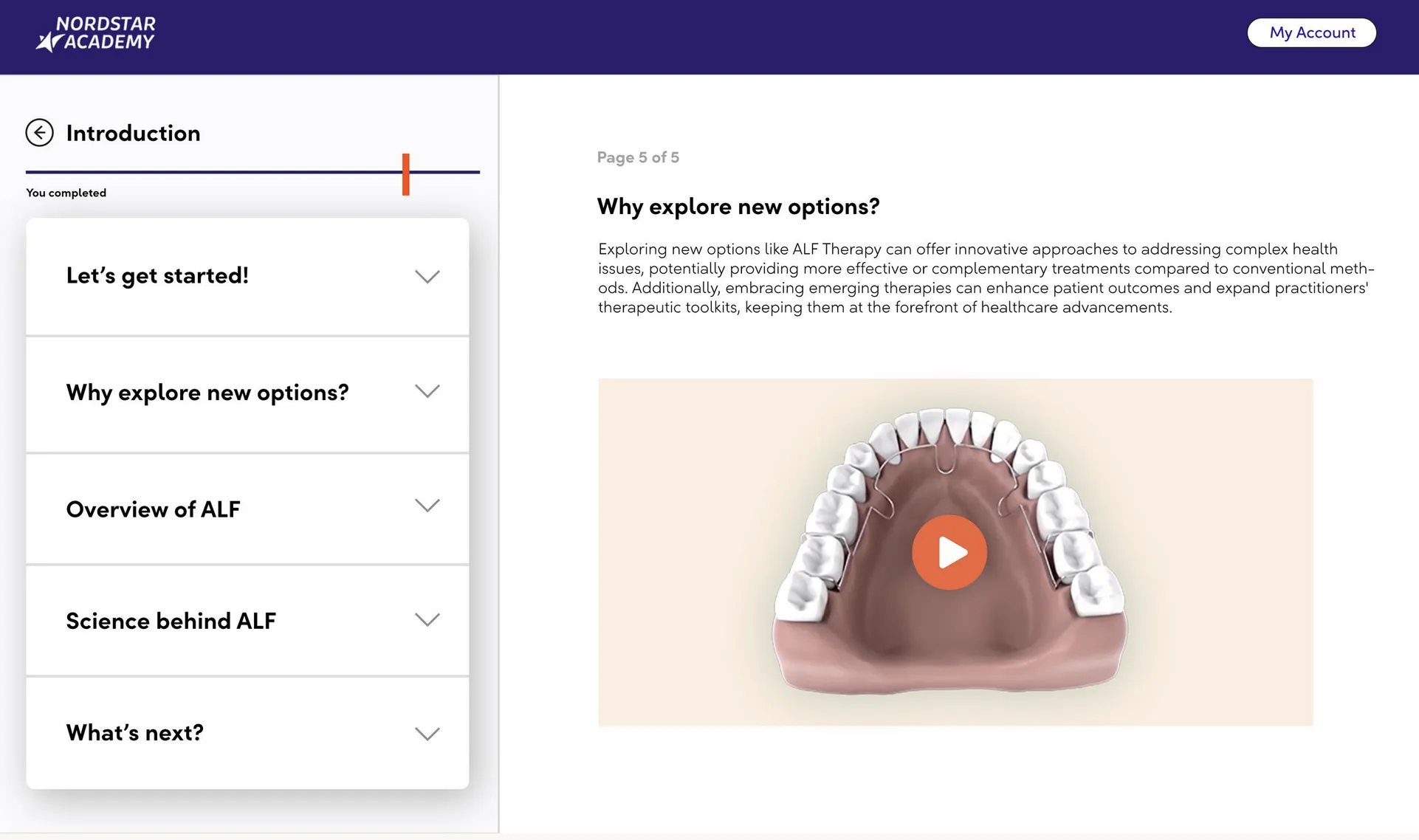Image resolution: width=1419 pixels, height=840 pixels.
Task: Open My Account
Action: (1312, 32)
